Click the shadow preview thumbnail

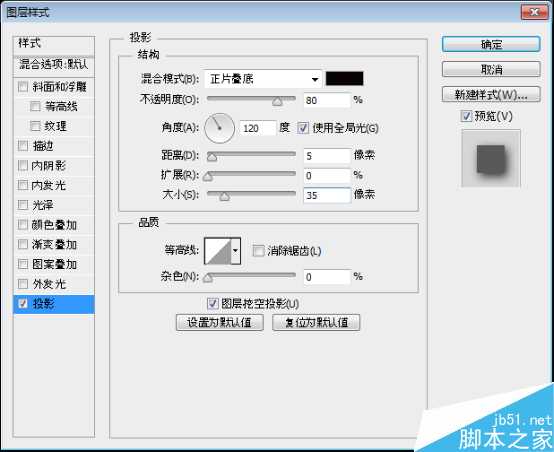491,158
